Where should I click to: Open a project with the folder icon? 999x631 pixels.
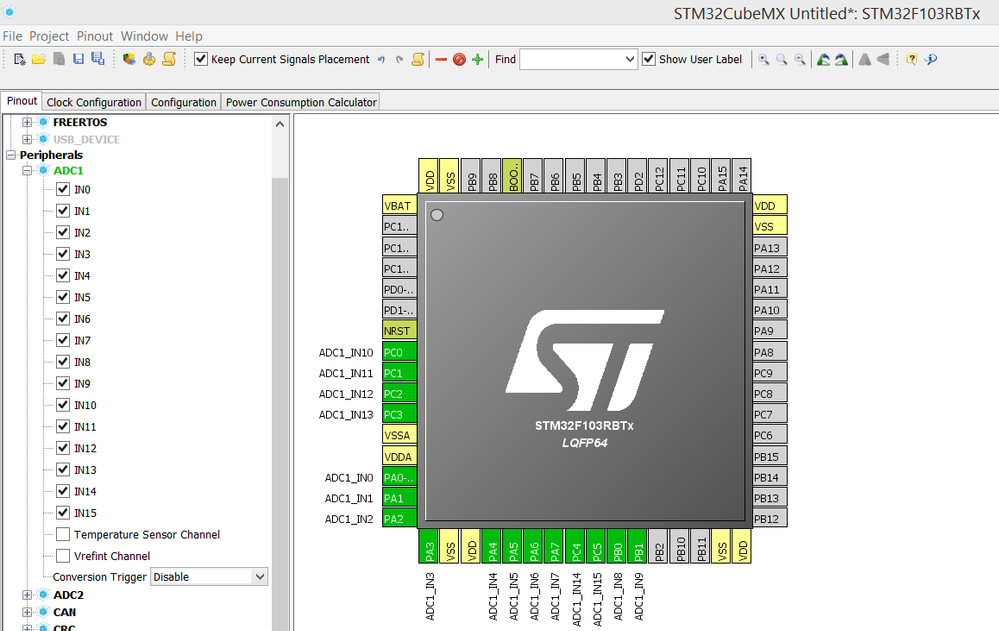(39, 59)
